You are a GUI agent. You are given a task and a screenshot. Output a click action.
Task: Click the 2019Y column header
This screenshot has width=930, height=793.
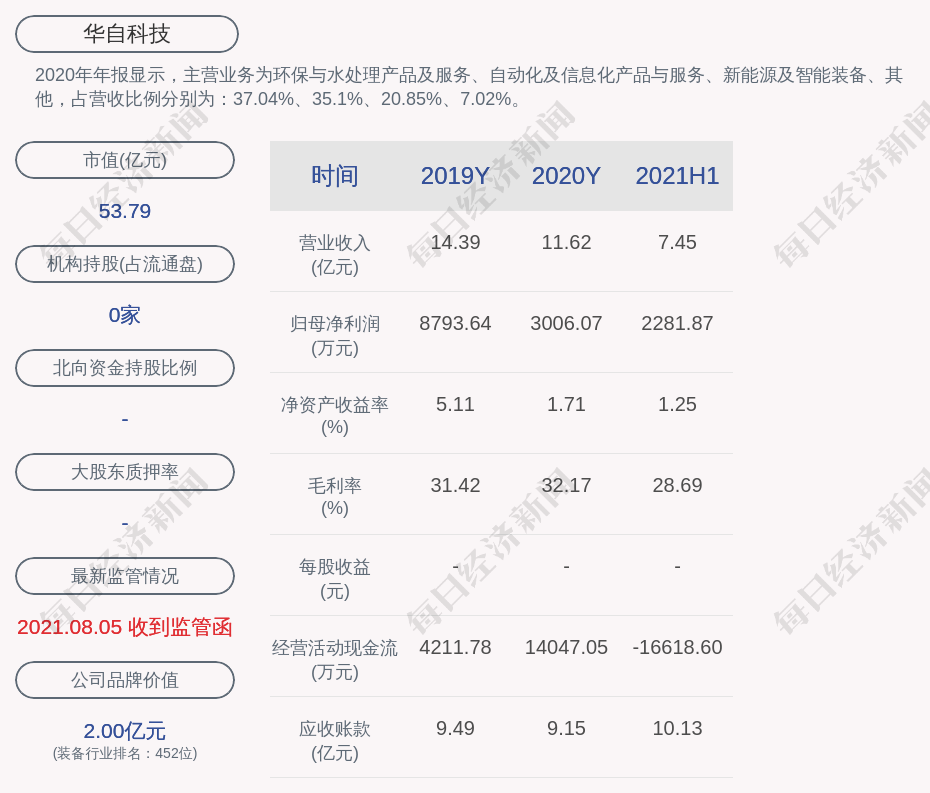[x=455, y=176]
